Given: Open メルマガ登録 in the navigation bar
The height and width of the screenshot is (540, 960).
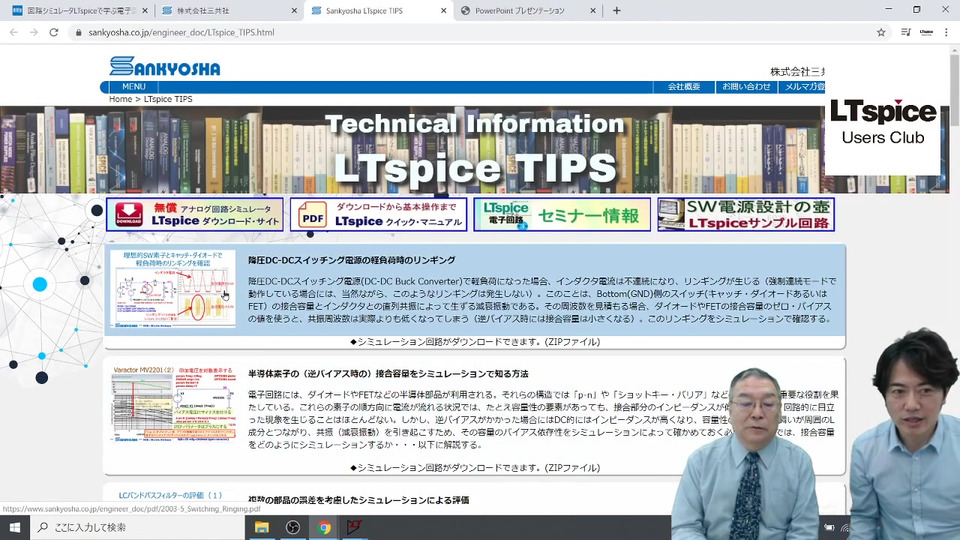Looking at the screenshot, I should click(804, 87).
